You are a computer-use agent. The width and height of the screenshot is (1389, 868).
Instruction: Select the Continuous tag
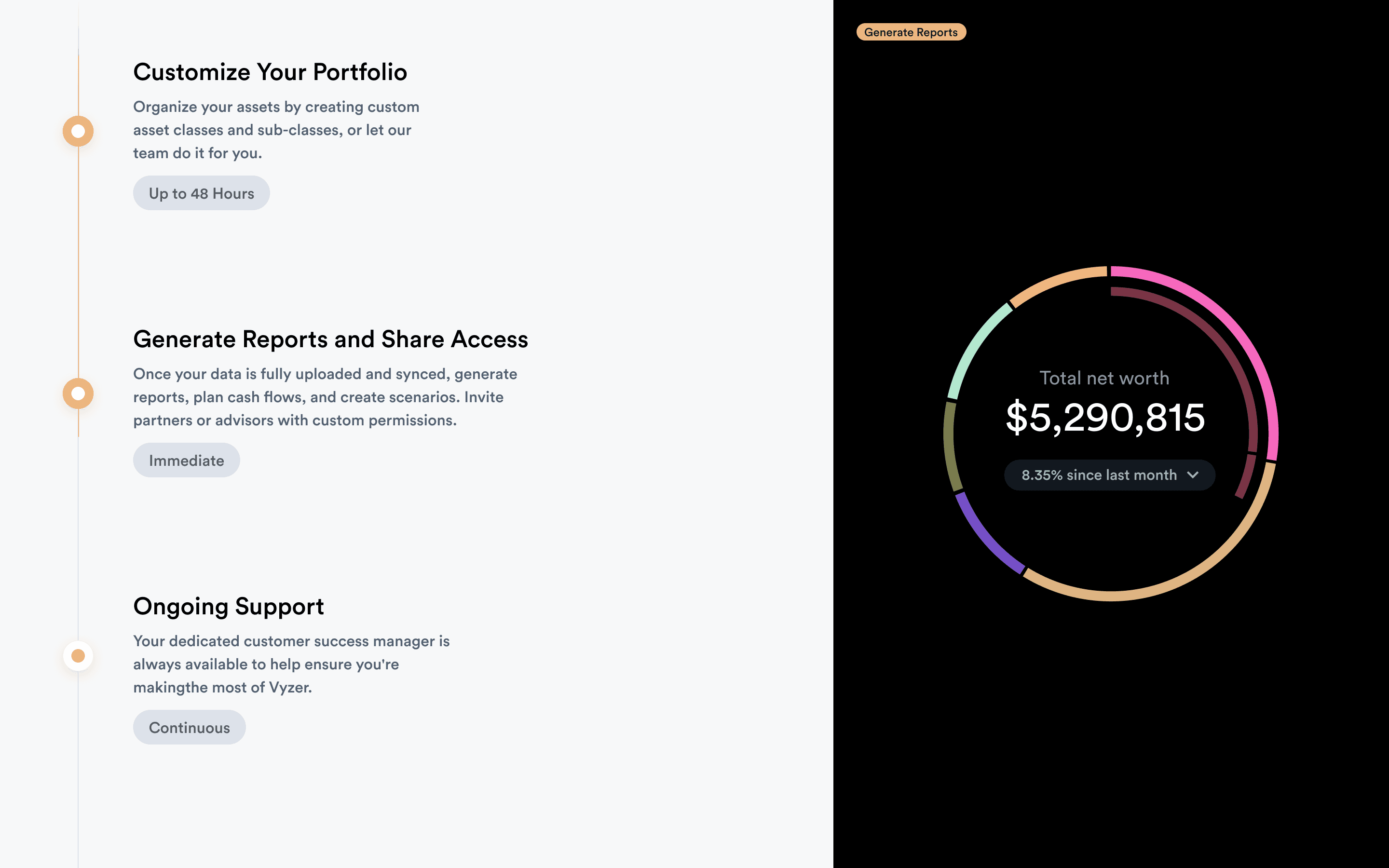(x=190, y=727)
